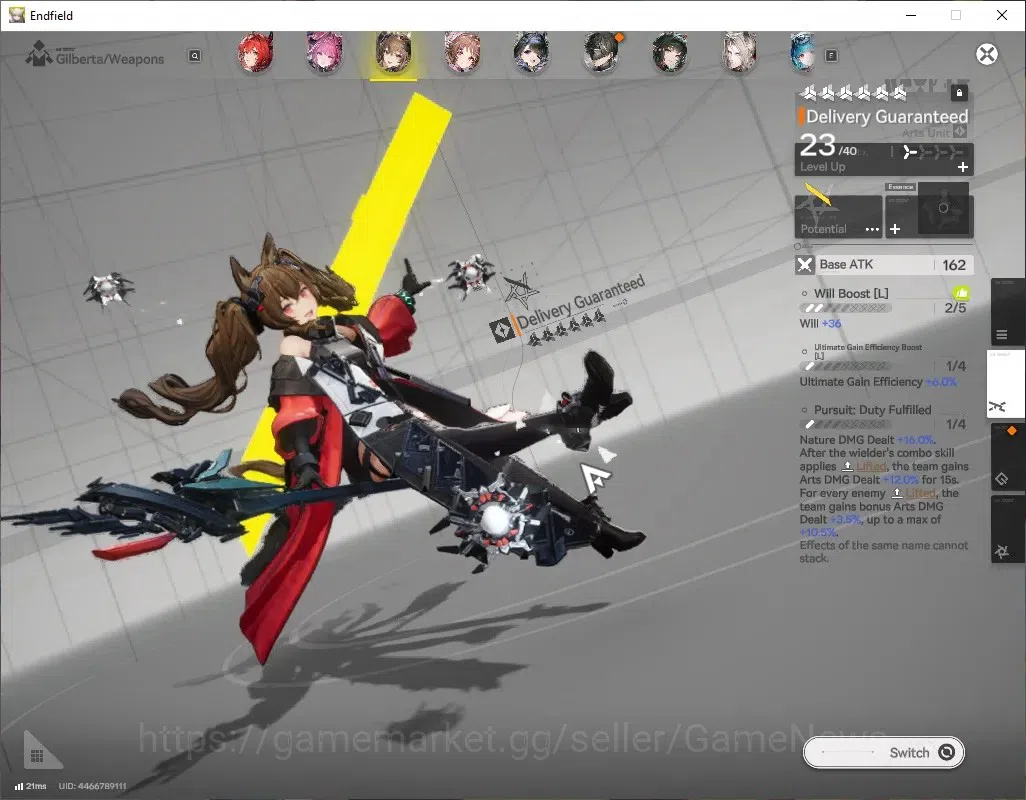Open the side tab with list-lines icon

1007,314
